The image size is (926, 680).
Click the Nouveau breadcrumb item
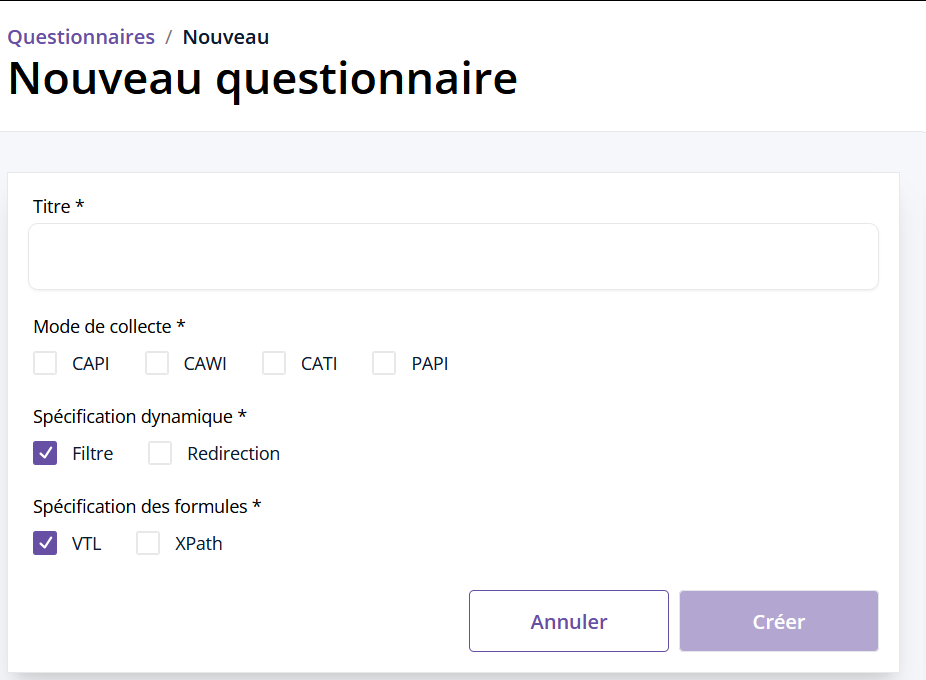click(225, 37)
